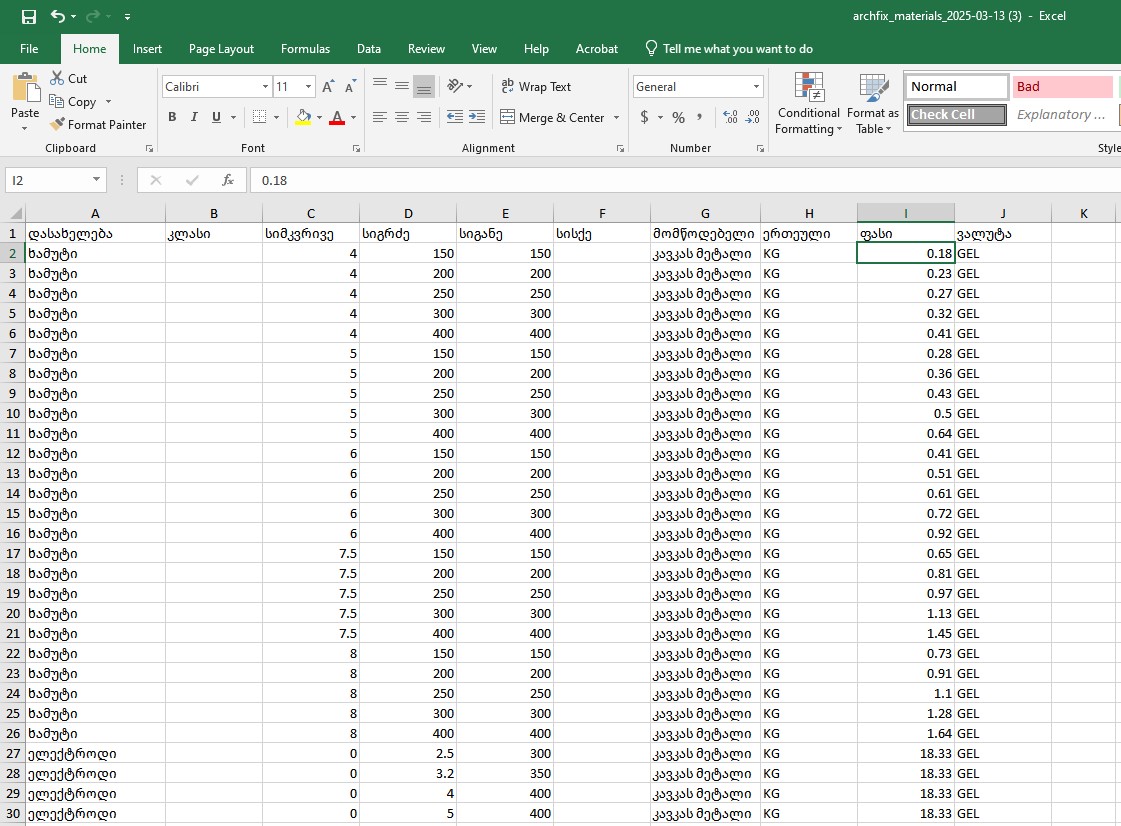Copy the selected cell

click(x=73, y=102)
